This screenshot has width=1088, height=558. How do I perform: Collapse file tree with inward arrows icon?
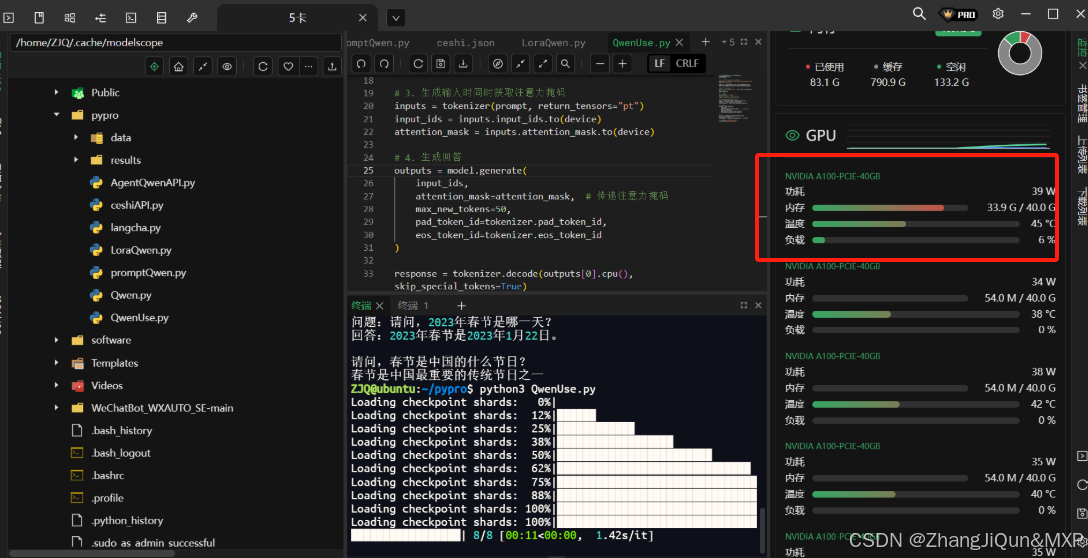tap(203, 67)
